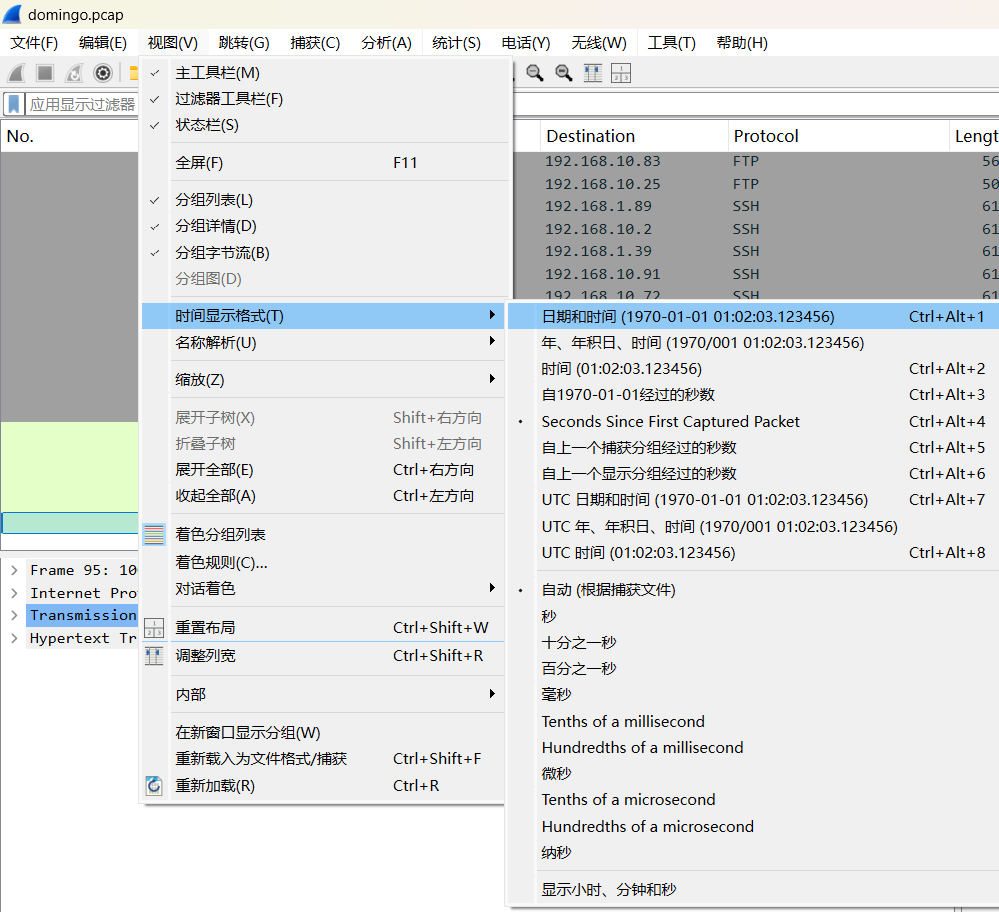
Task: Select 纳秒 precision
Action: (754, 853)
